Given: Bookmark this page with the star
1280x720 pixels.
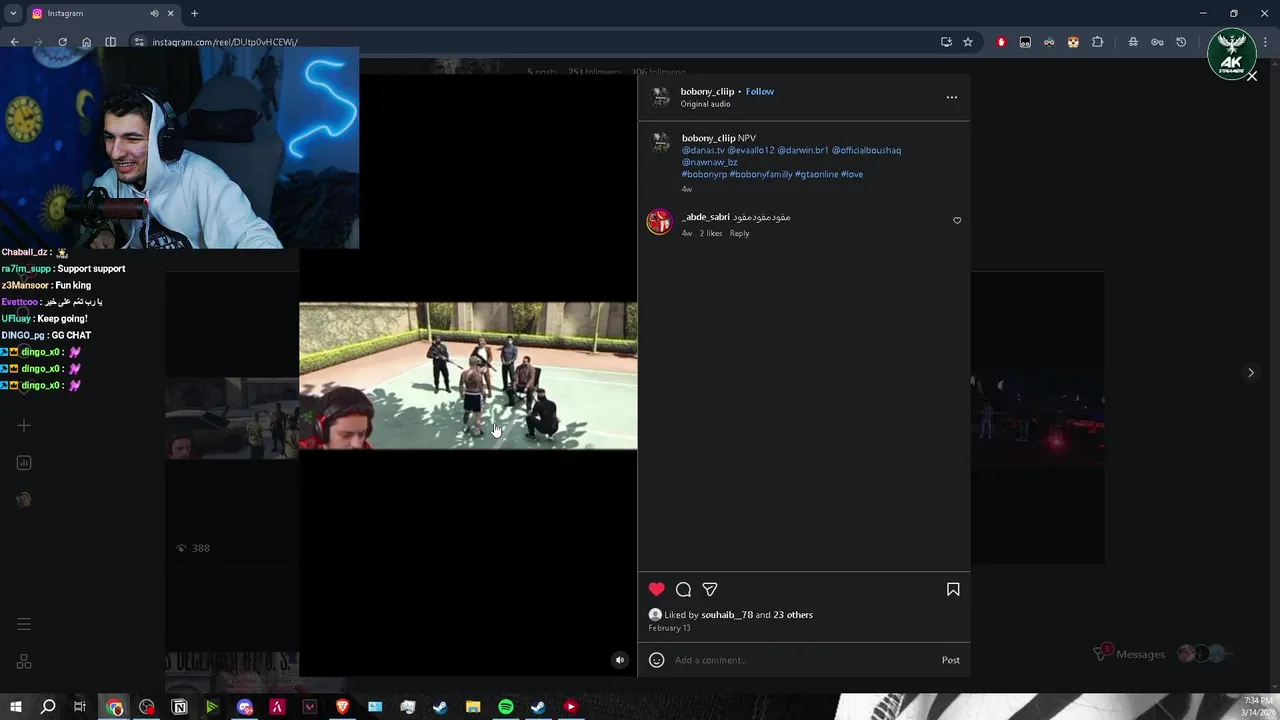Looking at the screenshot, I should (x=968, y=42).
